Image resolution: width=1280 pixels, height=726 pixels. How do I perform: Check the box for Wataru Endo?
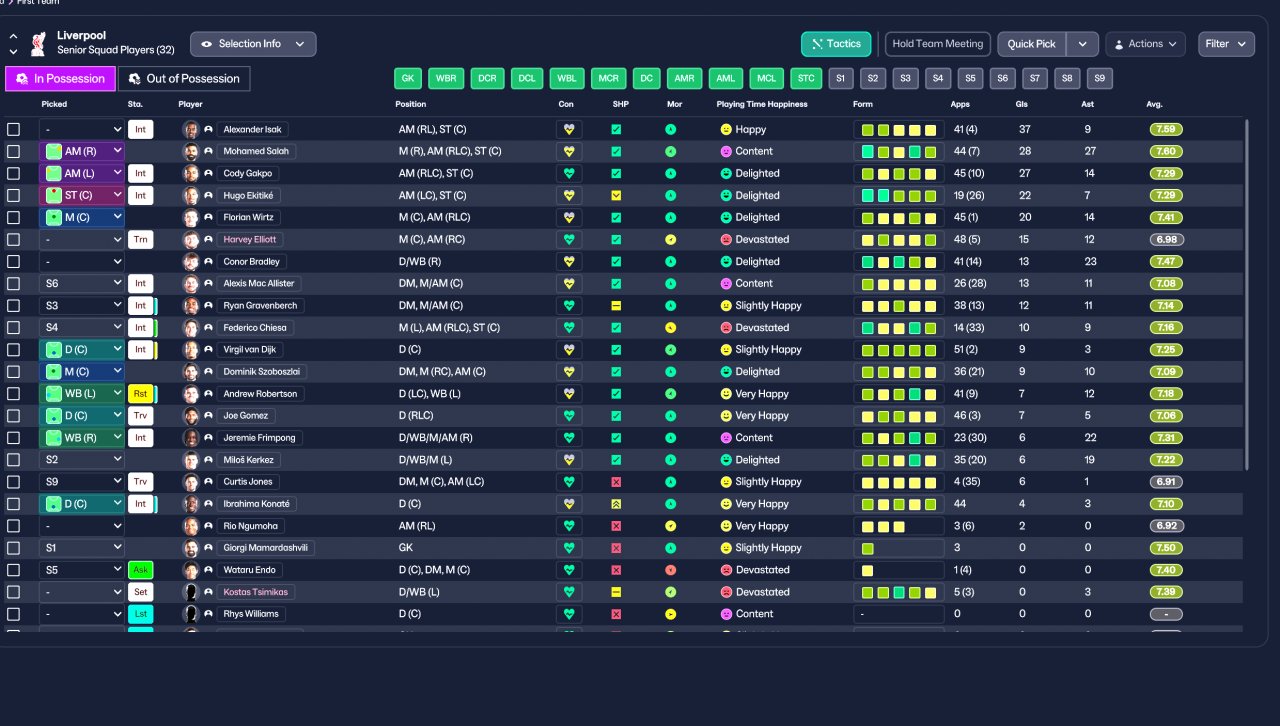pyautogui.click(x=13, y=569)
